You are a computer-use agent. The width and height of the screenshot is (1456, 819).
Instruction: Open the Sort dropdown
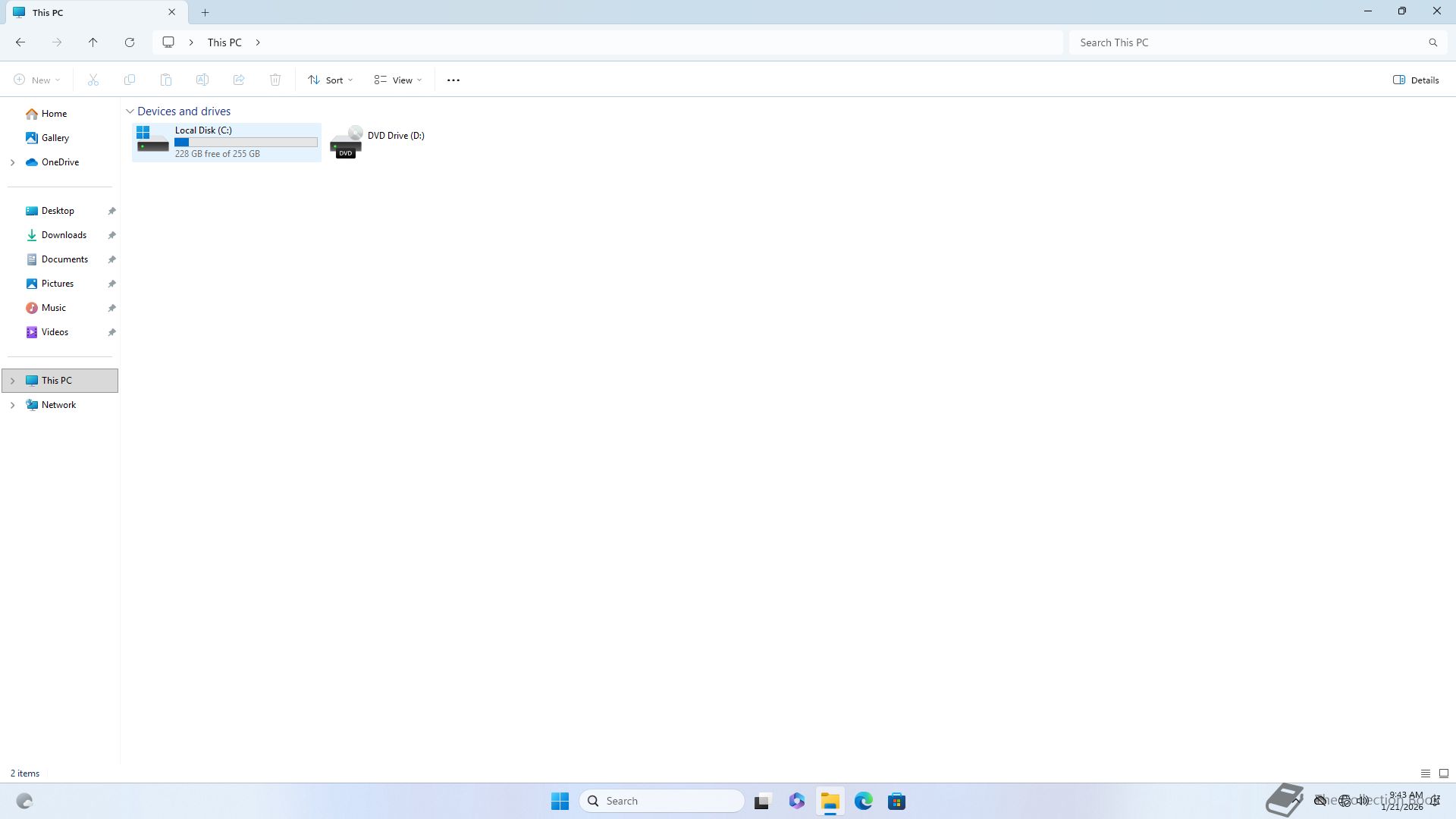click(x=331, y=80)
